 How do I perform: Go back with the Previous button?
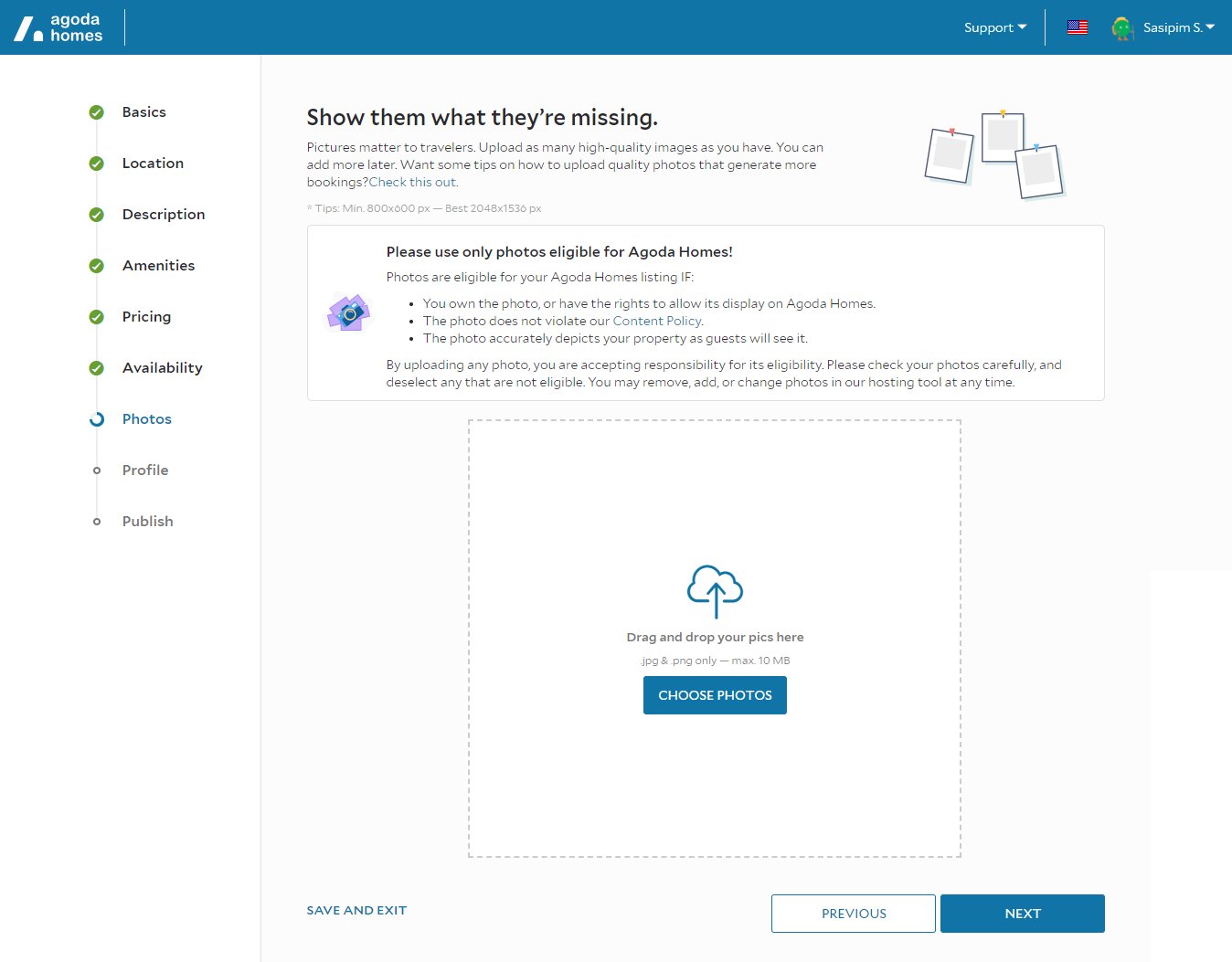click(853, 914)
